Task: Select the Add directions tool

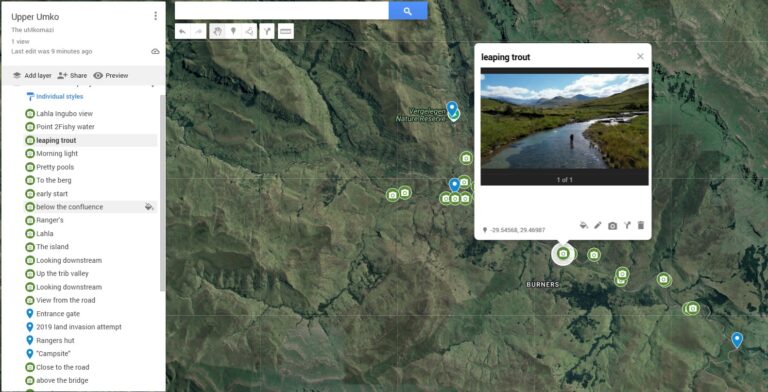Action: [x=267, y=31]
